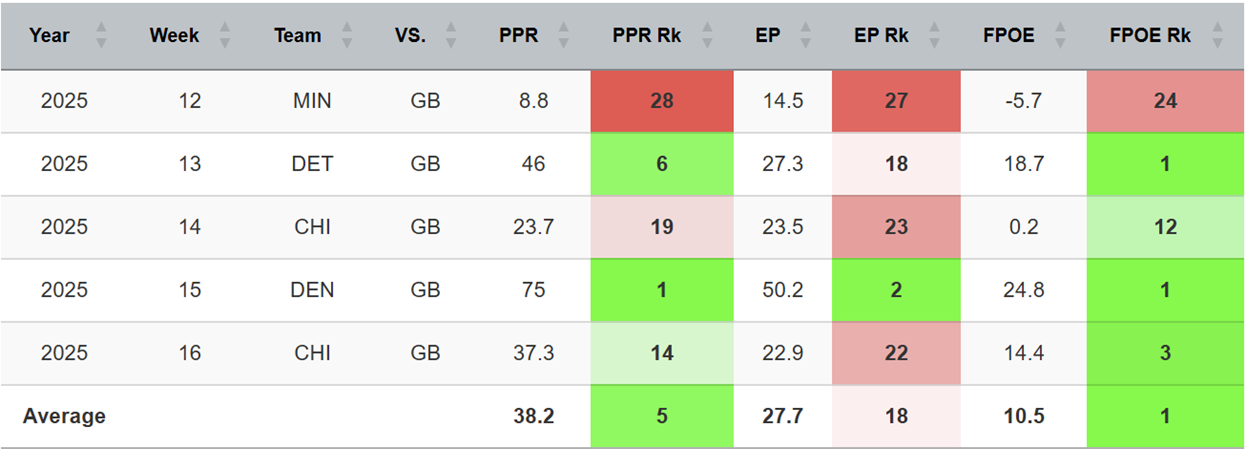
Task: Click the Average row label
Action: (65, 416)
